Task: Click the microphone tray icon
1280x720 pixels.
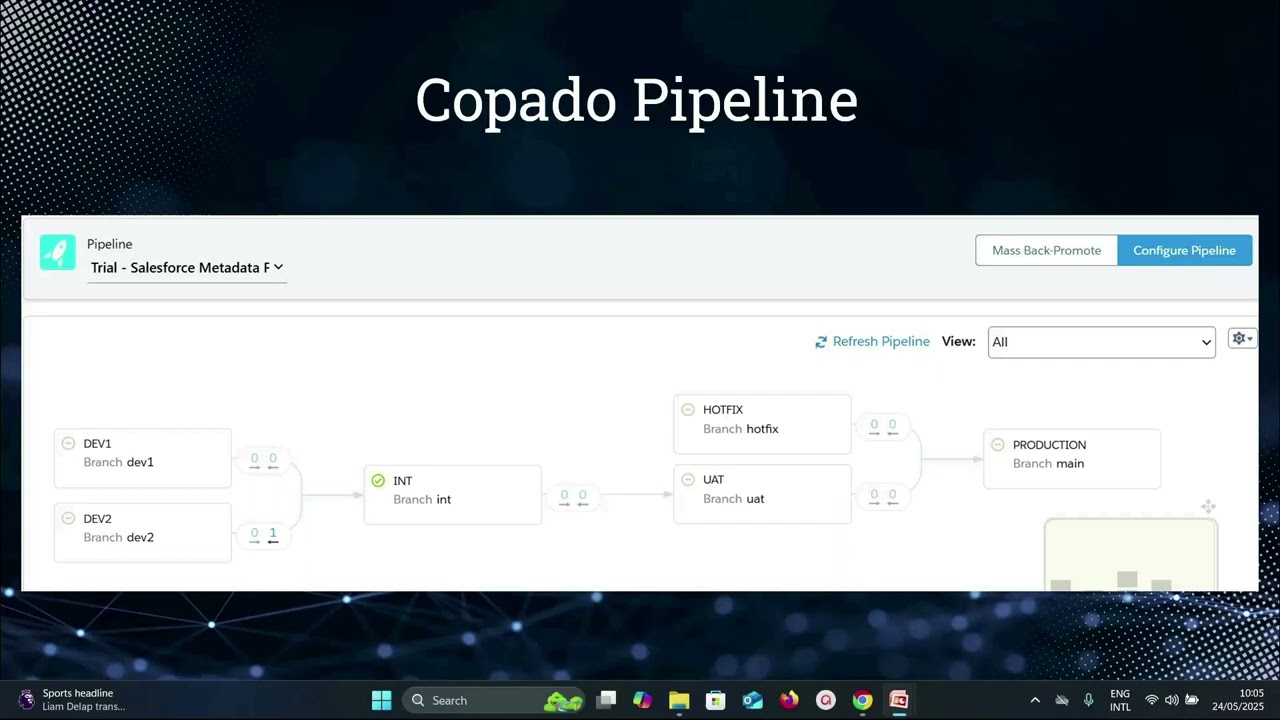Action: (x=1089, y=700)
